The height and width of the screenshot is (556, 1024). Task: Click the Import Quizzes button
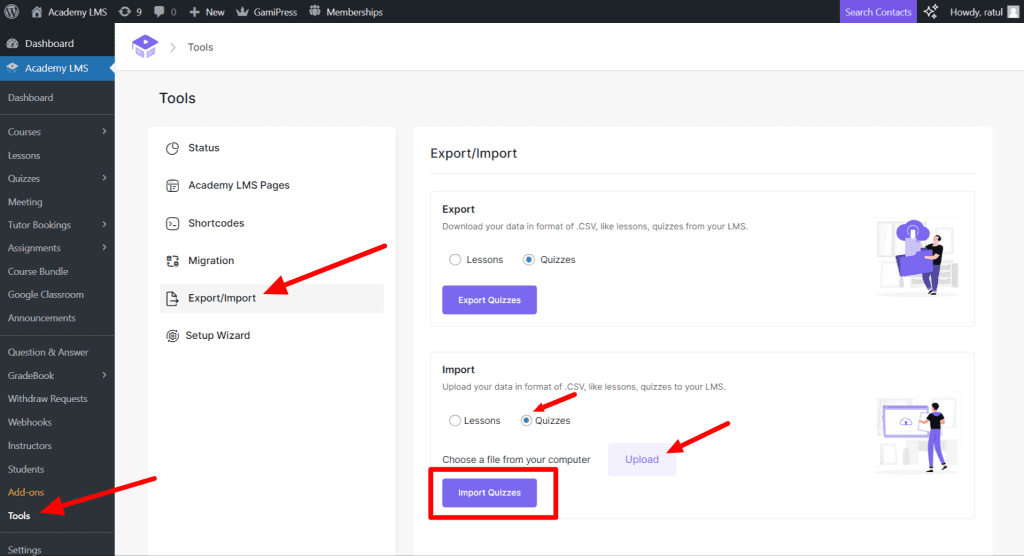point(489,493)
